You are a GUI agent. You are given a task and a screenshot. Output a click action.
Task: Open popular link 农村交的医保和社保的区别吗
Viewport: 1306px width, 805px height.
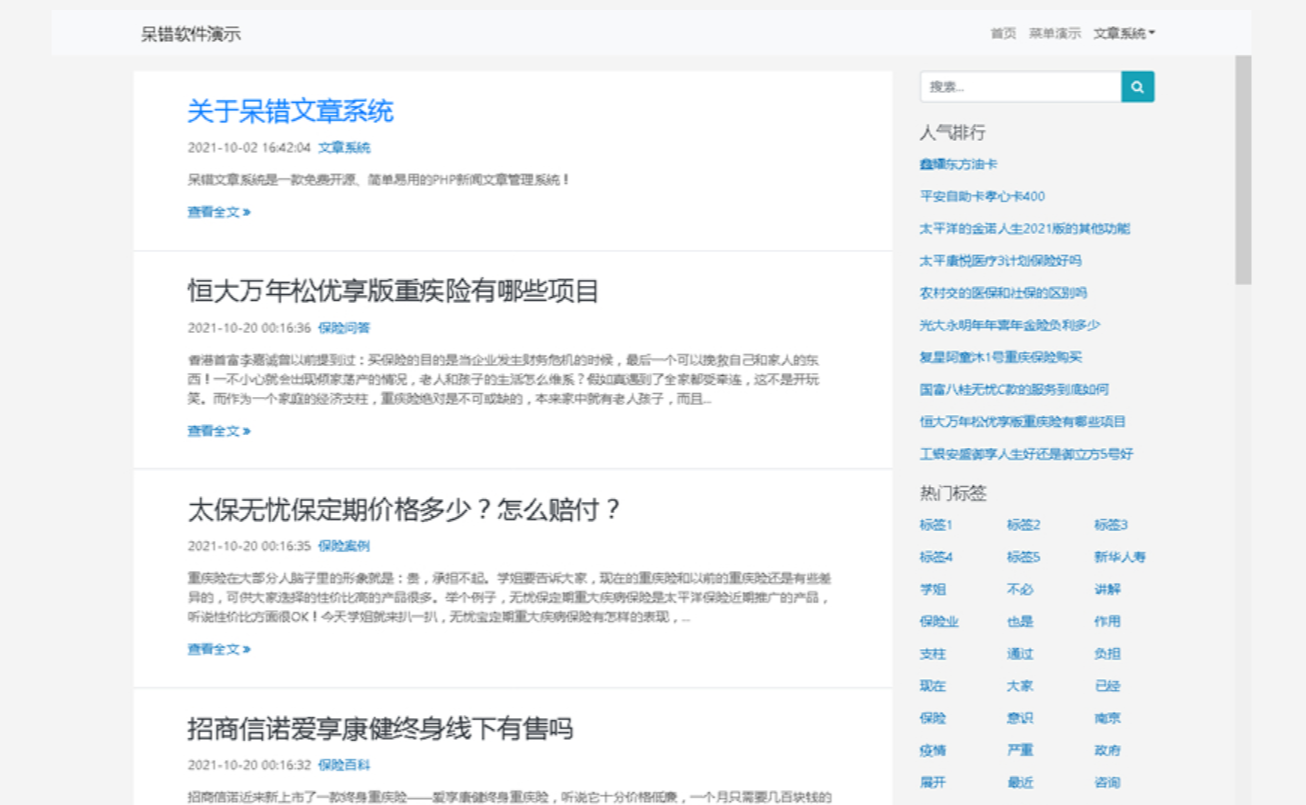pyautogui.click(x=1003, y=293)
